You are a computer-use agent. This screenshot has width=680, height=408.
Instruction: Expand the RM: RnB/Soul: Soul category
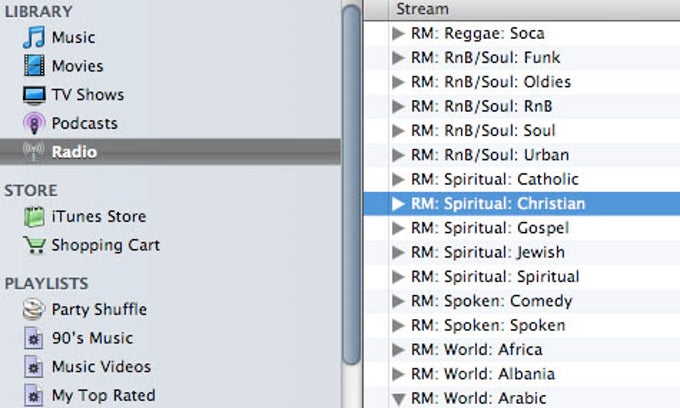click(398, 131)
